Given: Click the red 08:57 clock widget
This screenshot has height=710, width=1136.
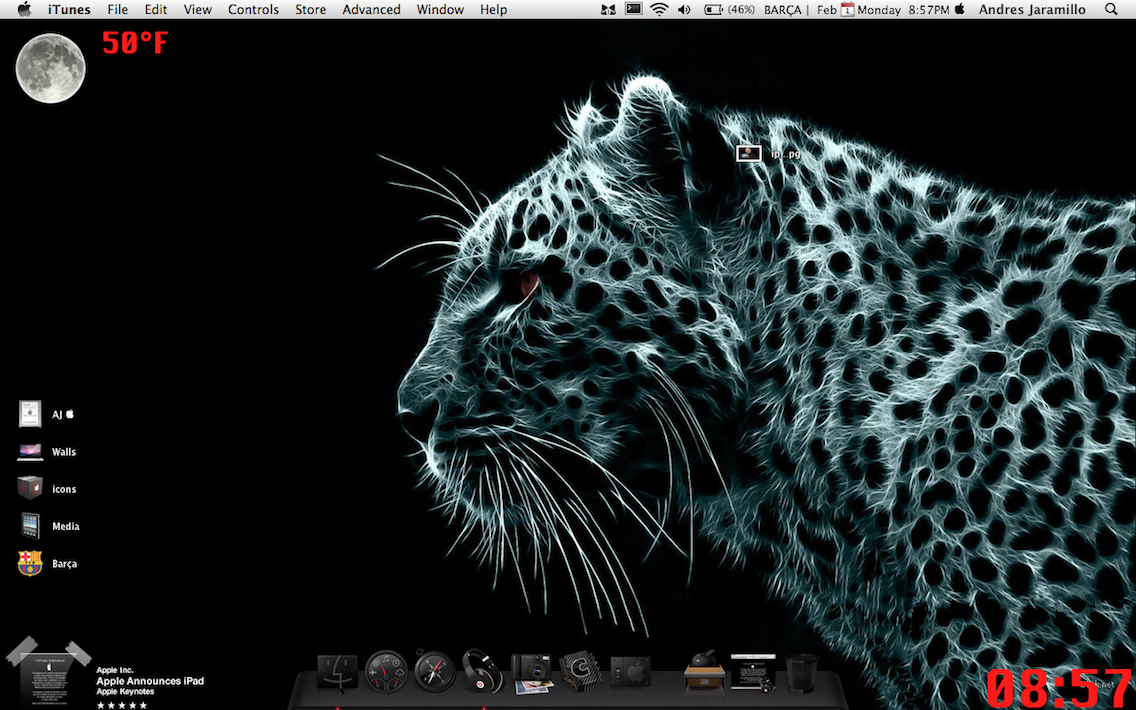Looking at the screenshot, I should coord(1058,688).
